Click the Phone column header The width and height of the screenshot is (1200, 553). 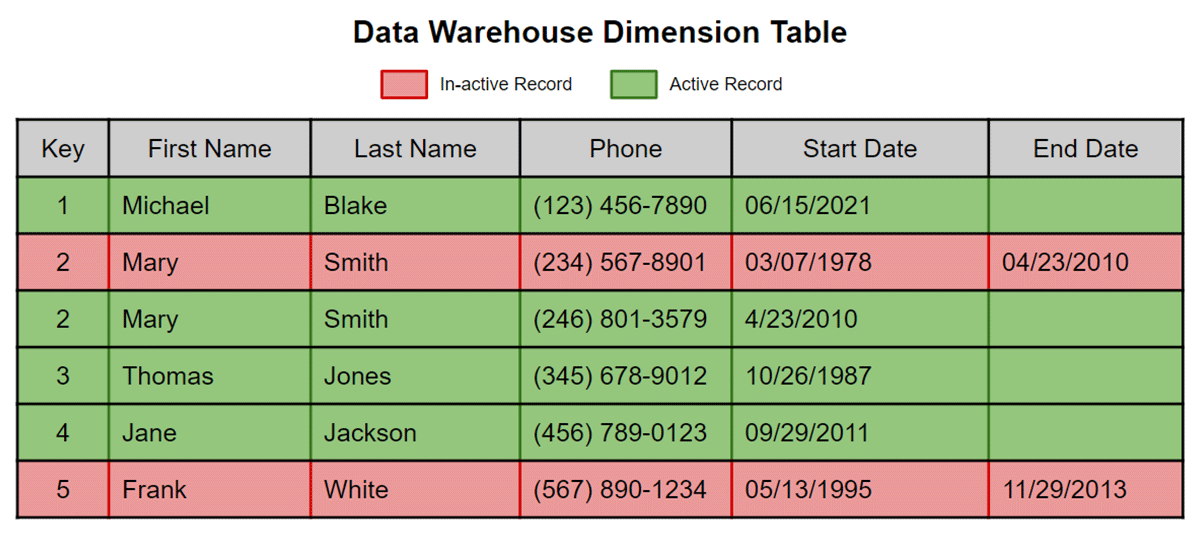[626, 149]
